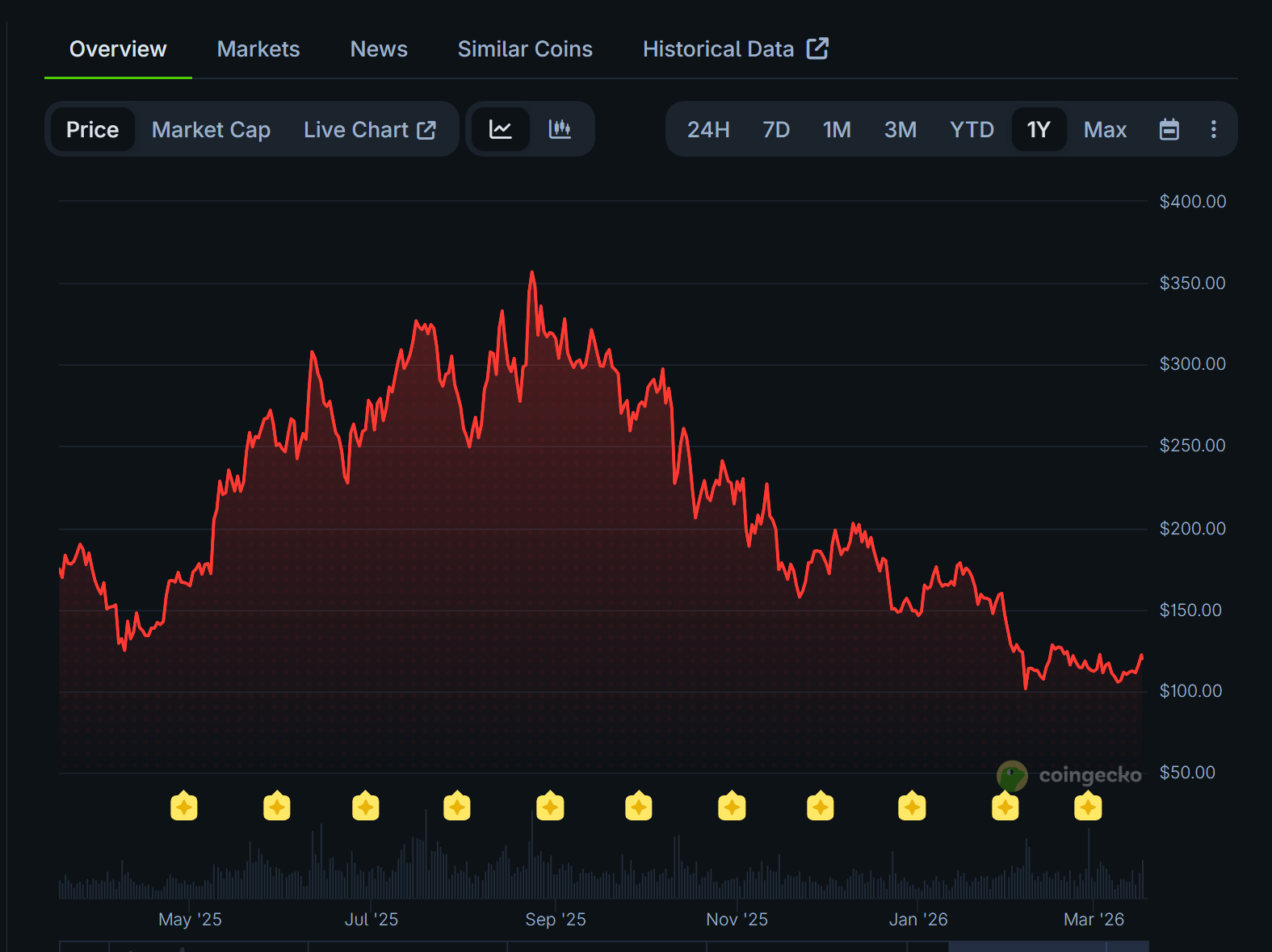
Task: Open the calendar date range picker
Action: click(x=1169, y=129)
